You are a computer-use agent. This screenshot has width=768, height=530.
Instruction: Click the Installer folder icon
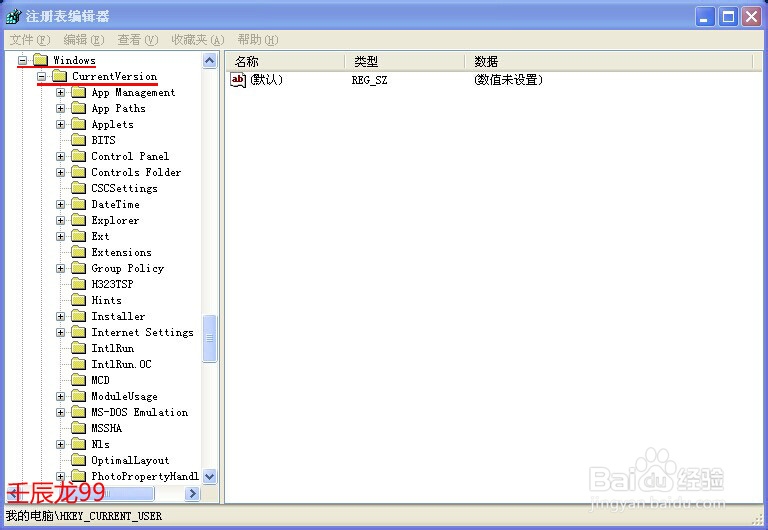click(x=78, y=316)
